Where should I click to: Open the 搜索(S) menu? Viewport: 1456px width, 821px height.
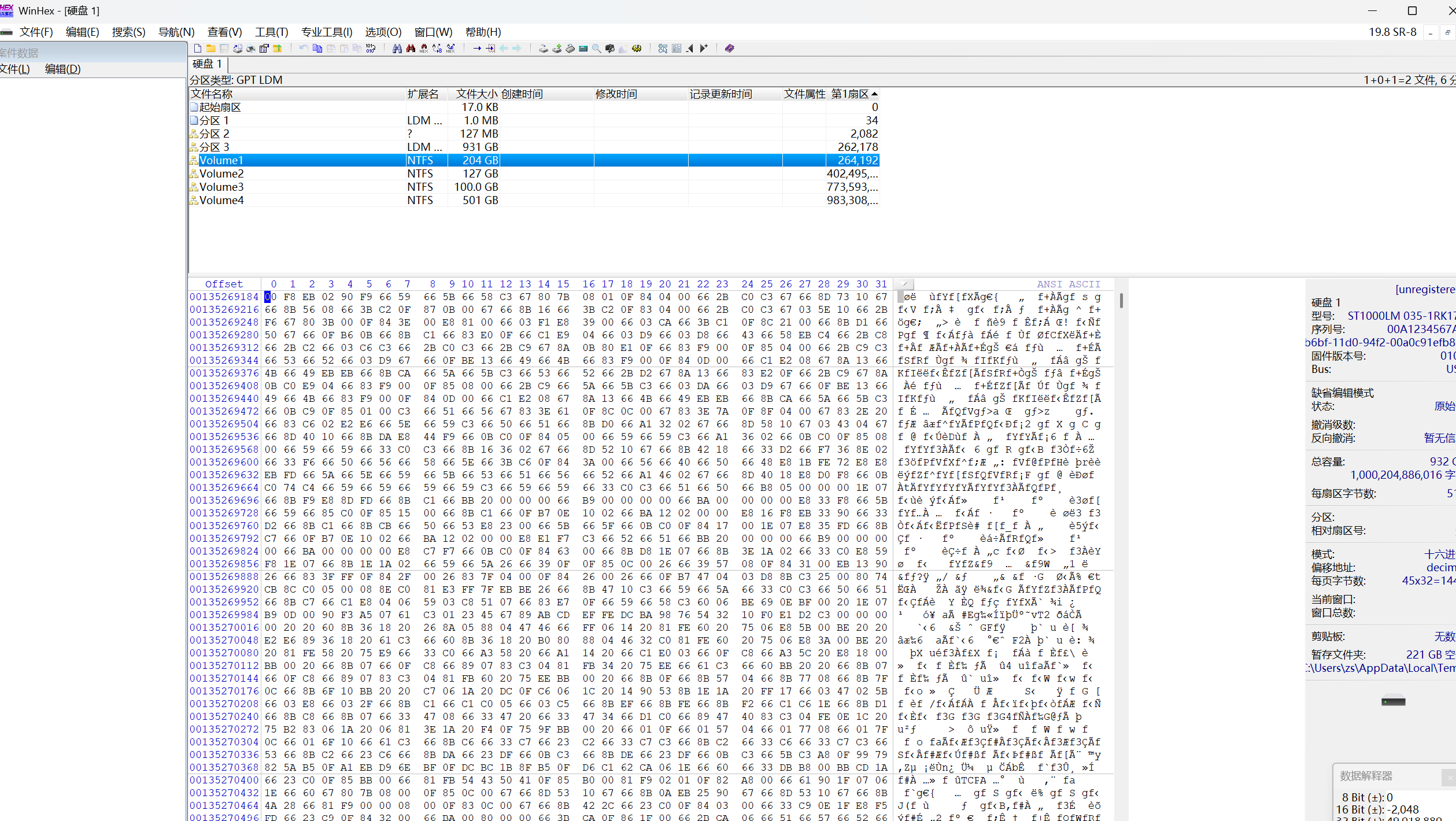[x=128, y=32]
